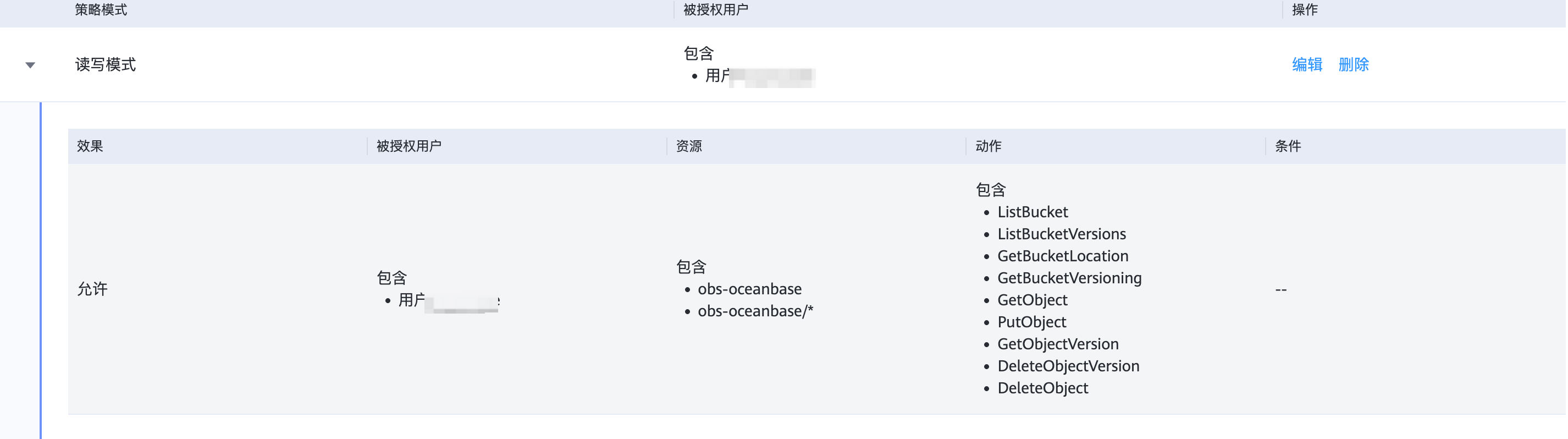The width and height of the screenshot is (1568, 439).
Task: Click the ListBucket action item
Action: tap(1033, 212)
